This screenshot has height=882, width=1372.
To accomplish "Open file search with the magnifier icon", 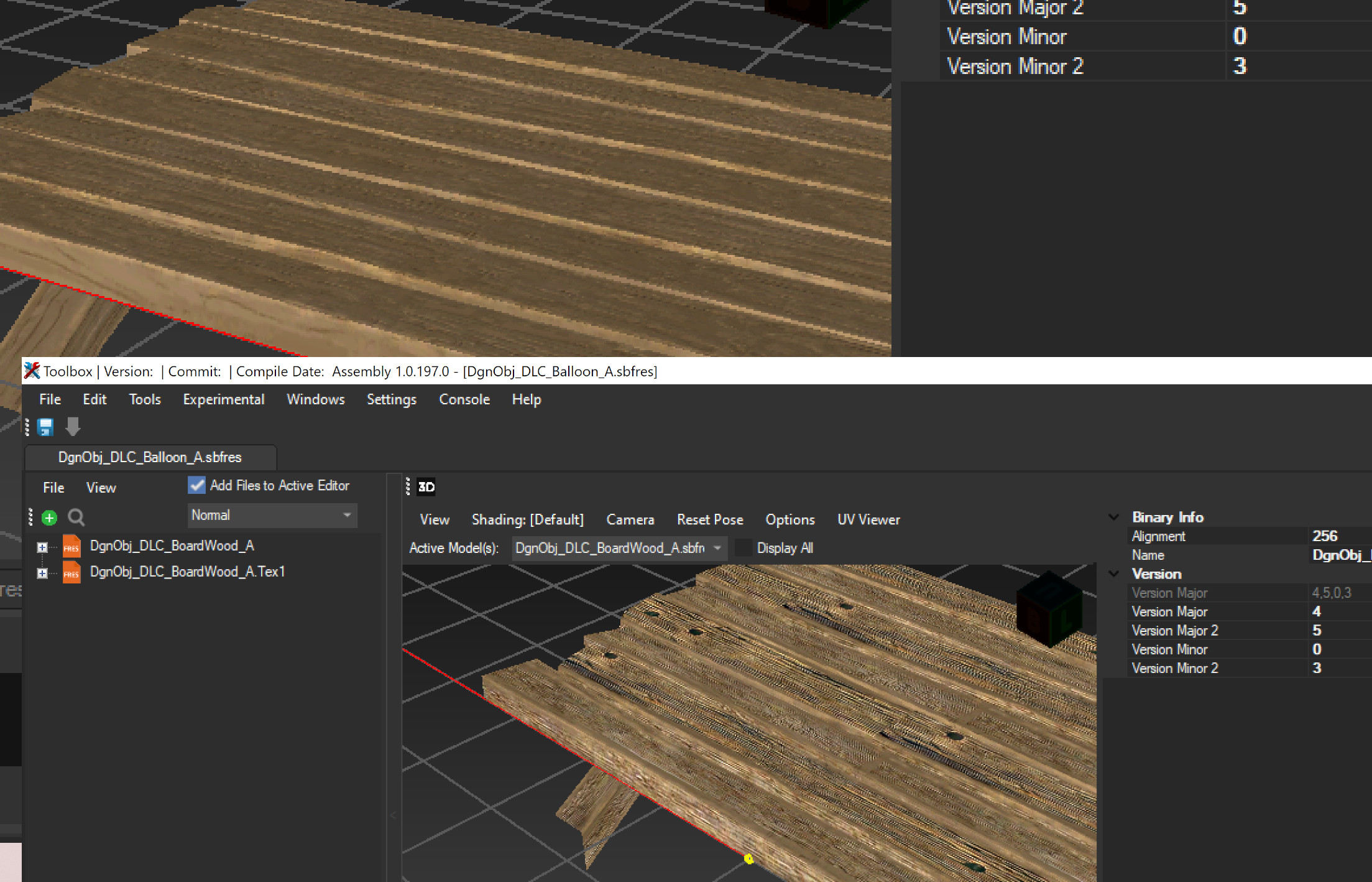I will [76, 517].
